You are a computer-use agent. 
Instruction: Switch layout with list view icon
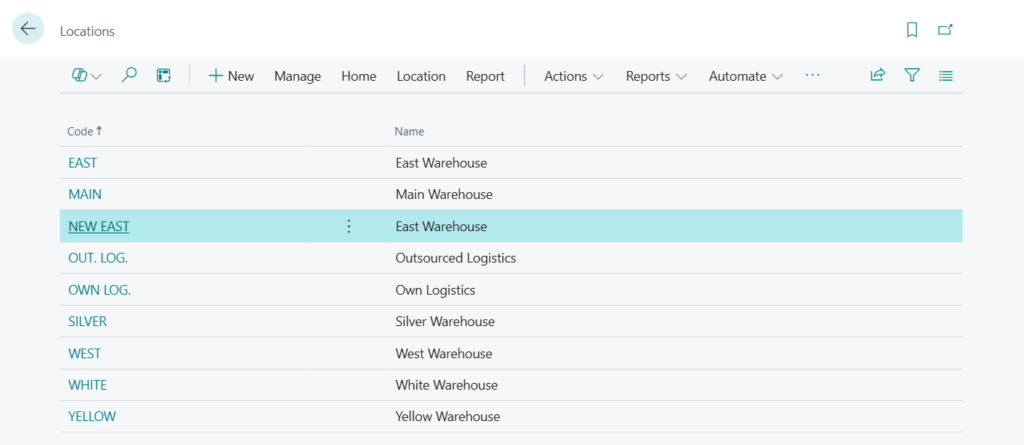click(946, 75)
